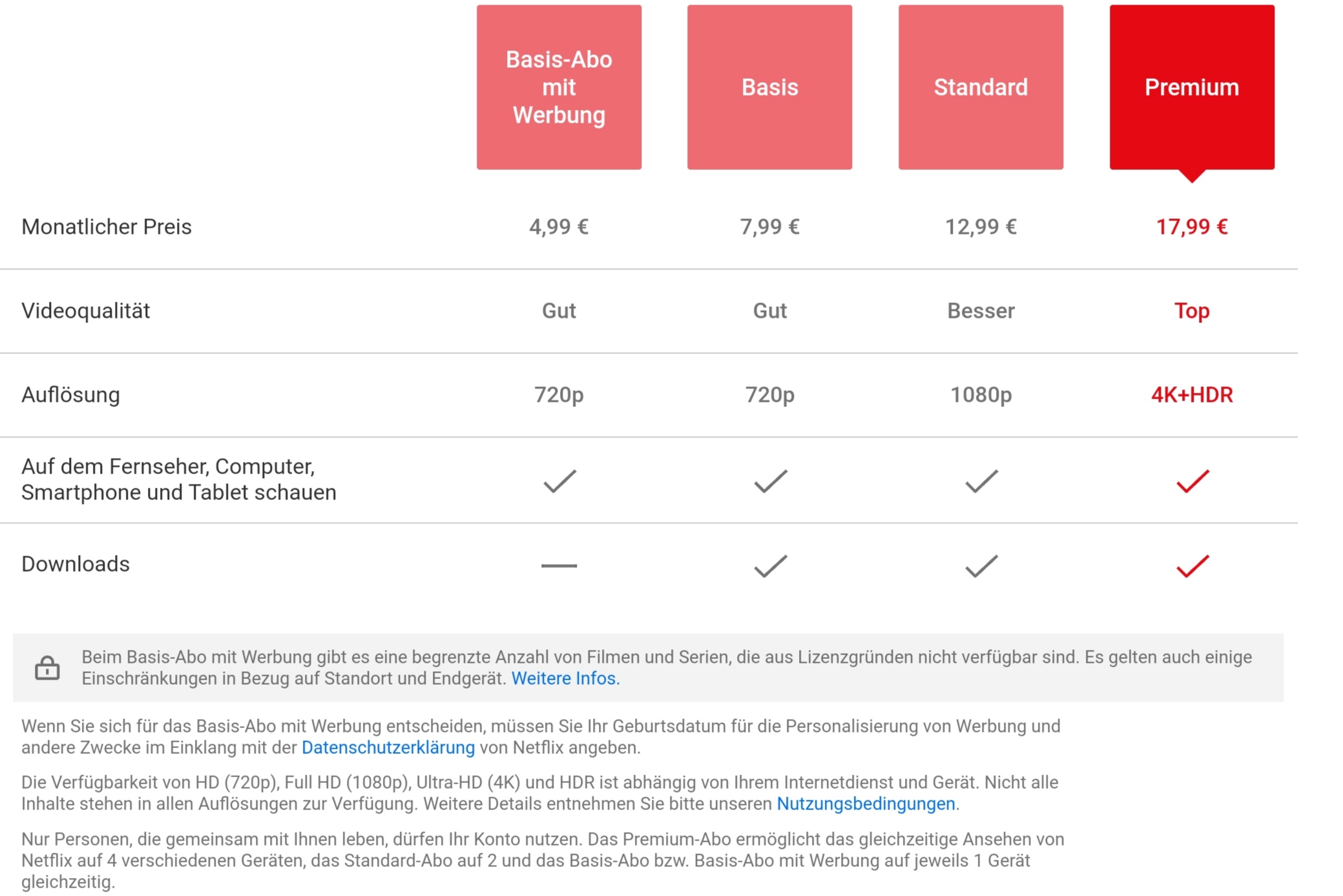The image size is (1343, 896).
Task: Select the Basis-Abo mit Werbung plan tile
Action: click(559, 87)
